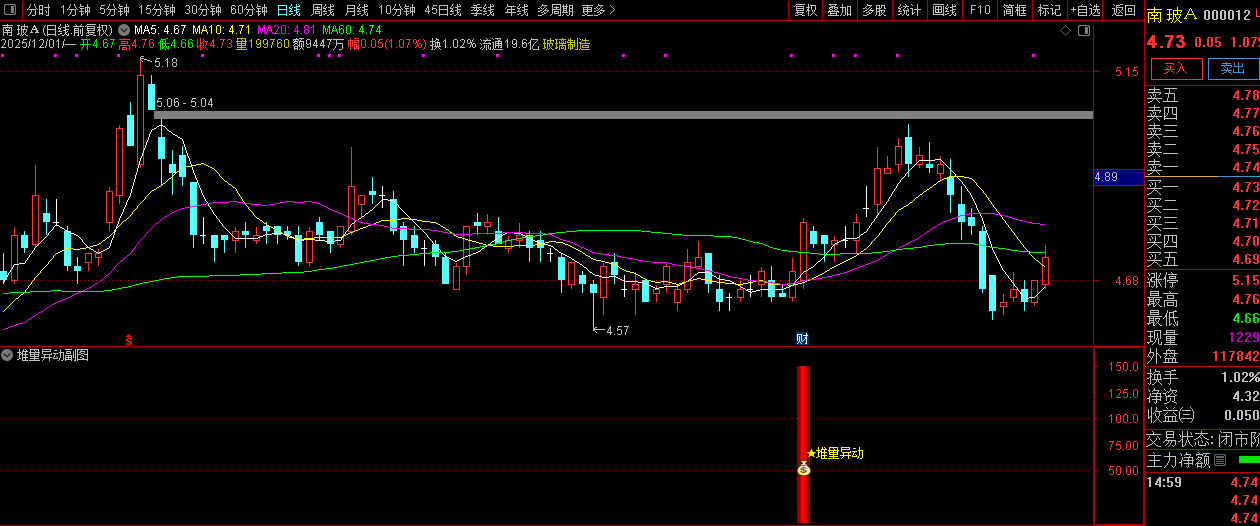Image resolution: width=1260 pixels, height=526 pixels.
Task: Click the 买五 order book row
Action: point(1202,259)
